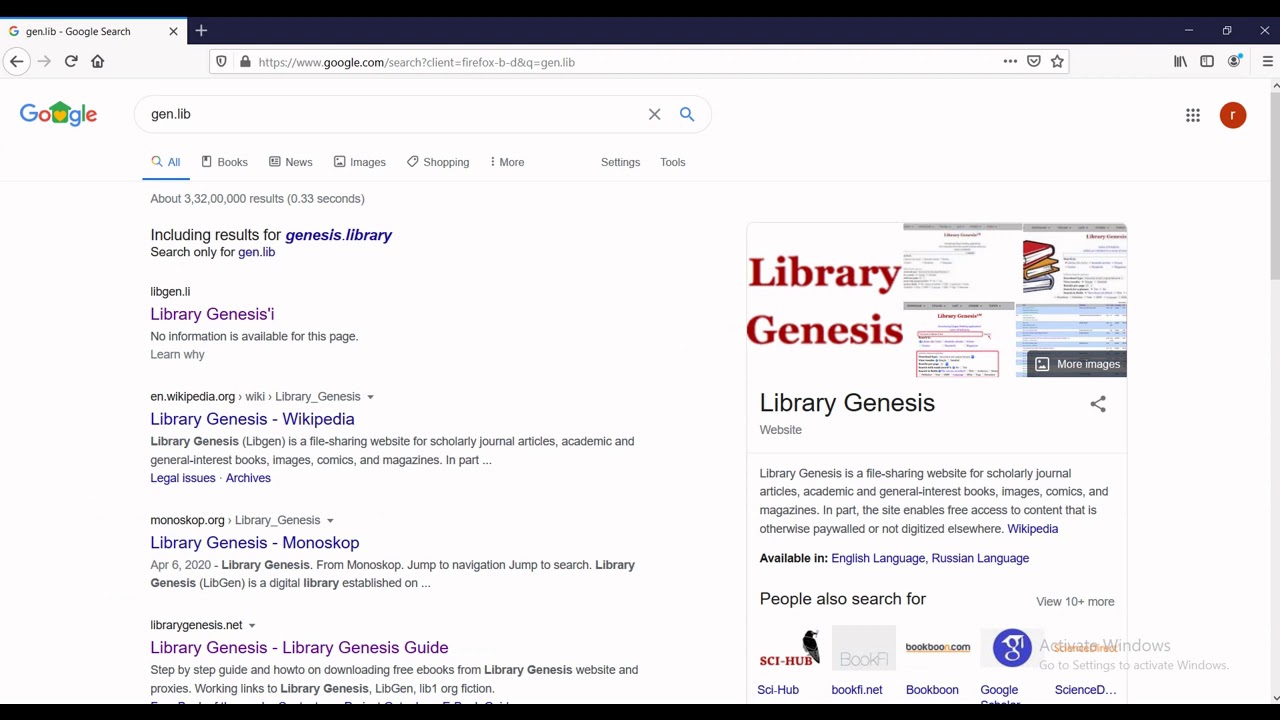Click the English Language link

(x=878, y=558)
